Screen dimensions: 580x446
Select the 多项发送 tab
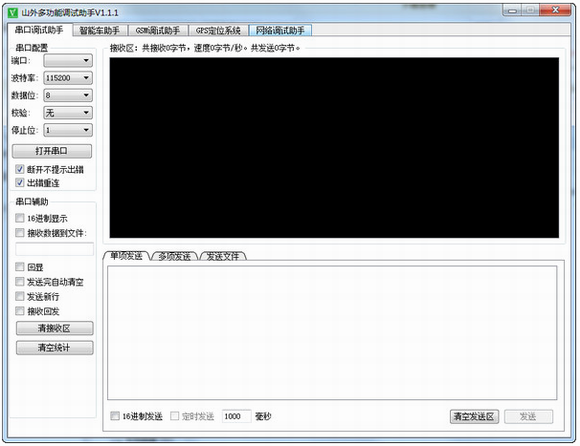pos(175,256)
